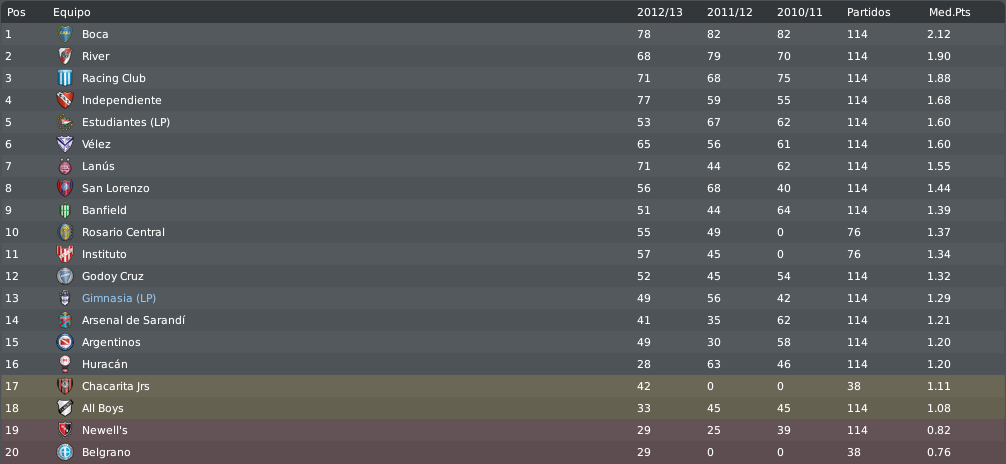Click the San Lorenzo crest icon

[65, 188]
